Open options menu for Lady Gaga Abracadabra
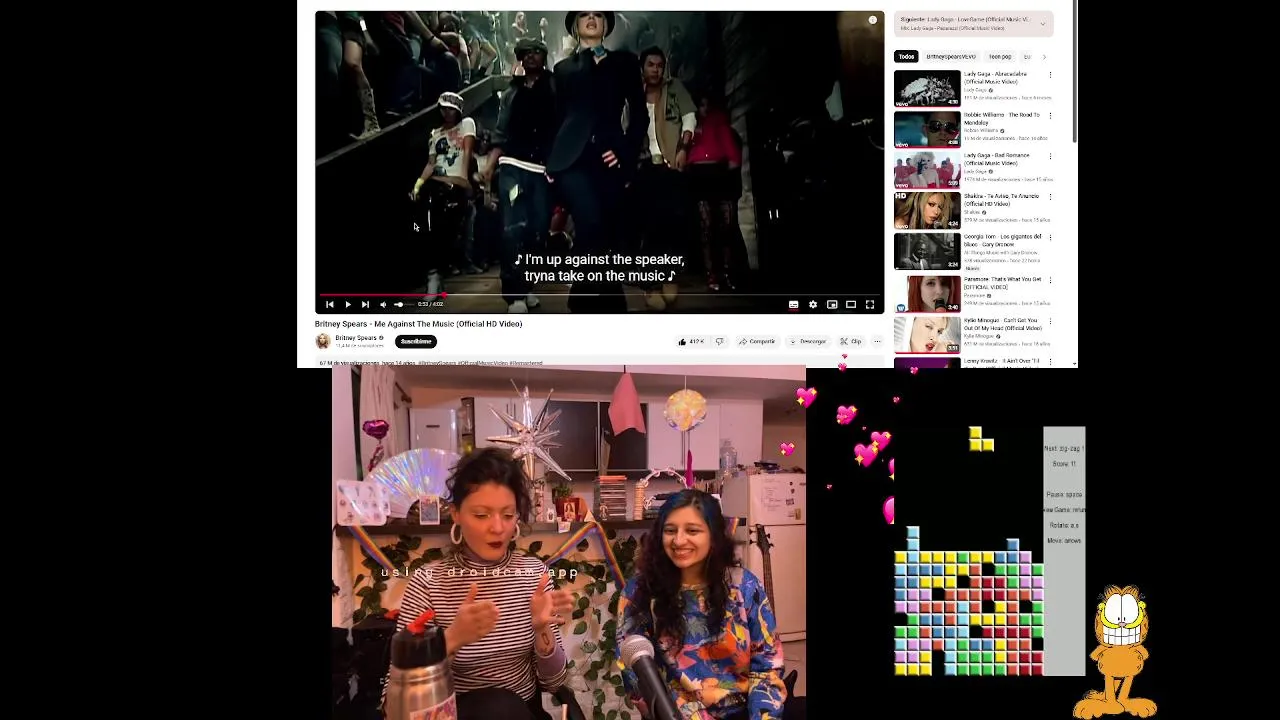 point(1050,74)
